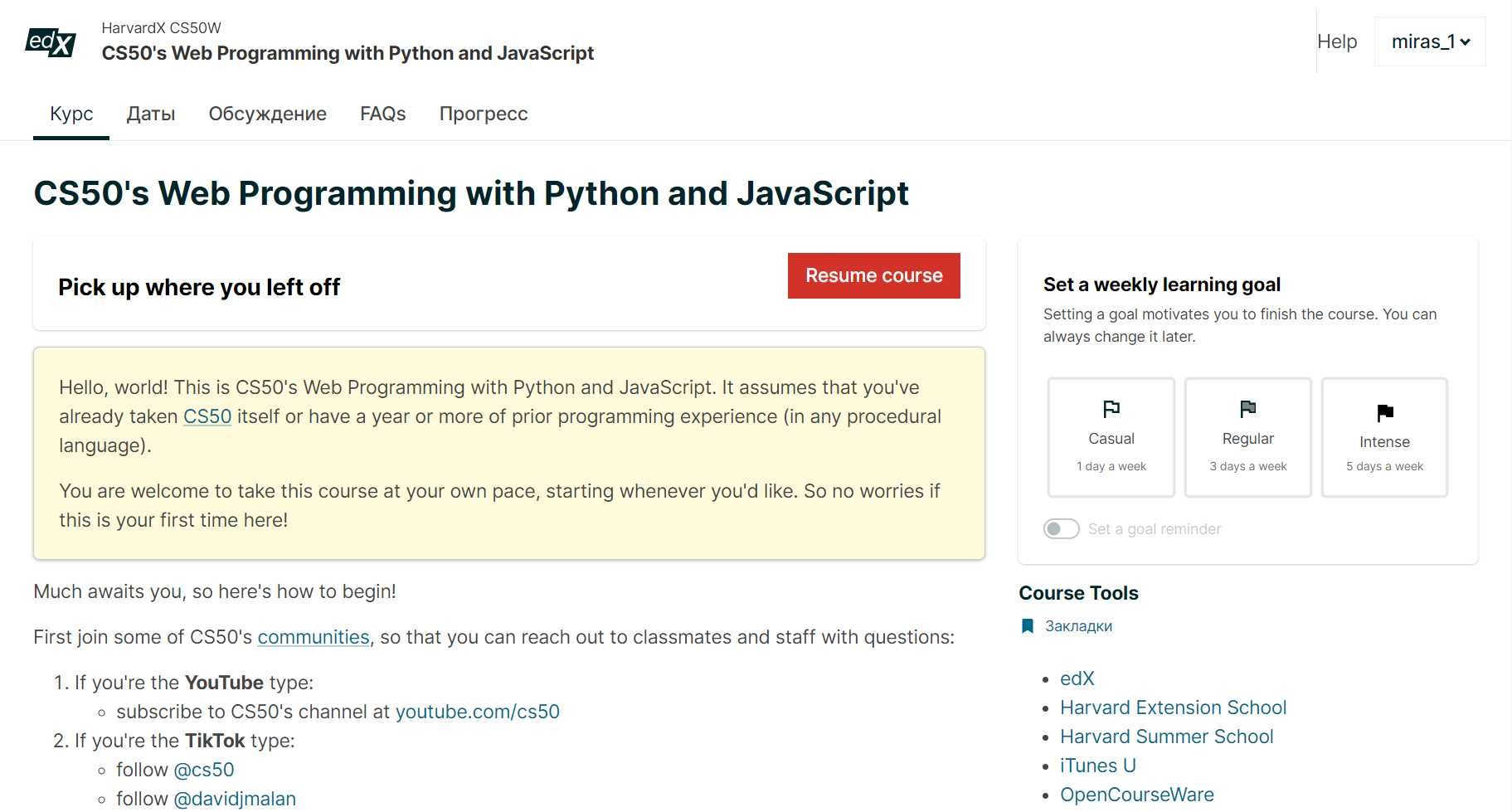Toggle the Set a goal reminder switch
This screenshot has height=812, width=1512.
tap(1061, 529)
